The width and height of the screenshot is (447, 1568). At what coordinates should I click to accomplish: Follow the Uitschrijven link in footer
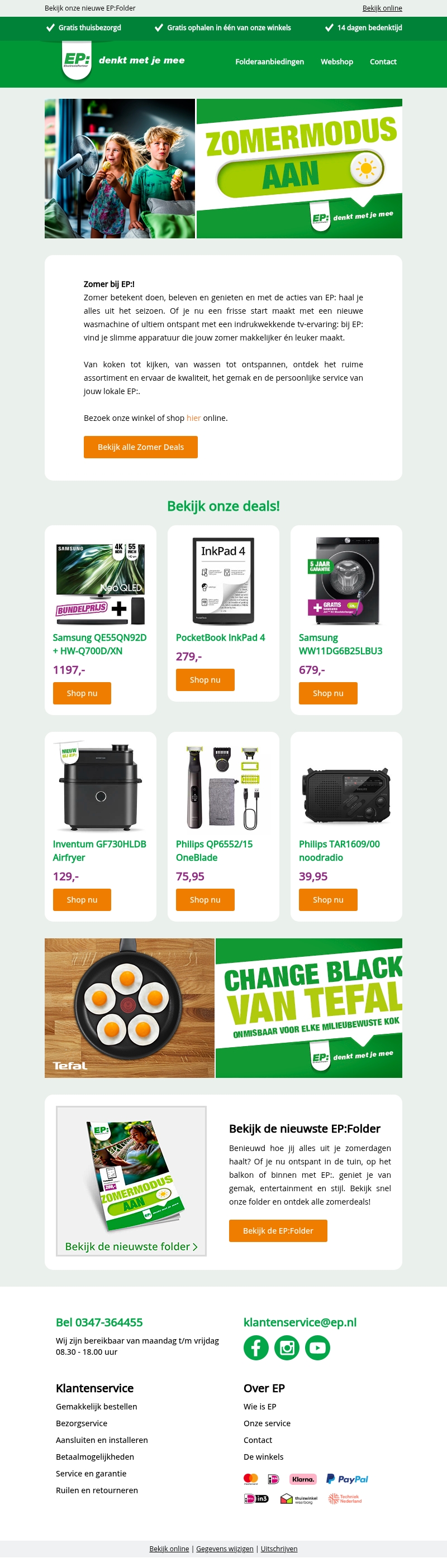click(x=279, y=1548)
